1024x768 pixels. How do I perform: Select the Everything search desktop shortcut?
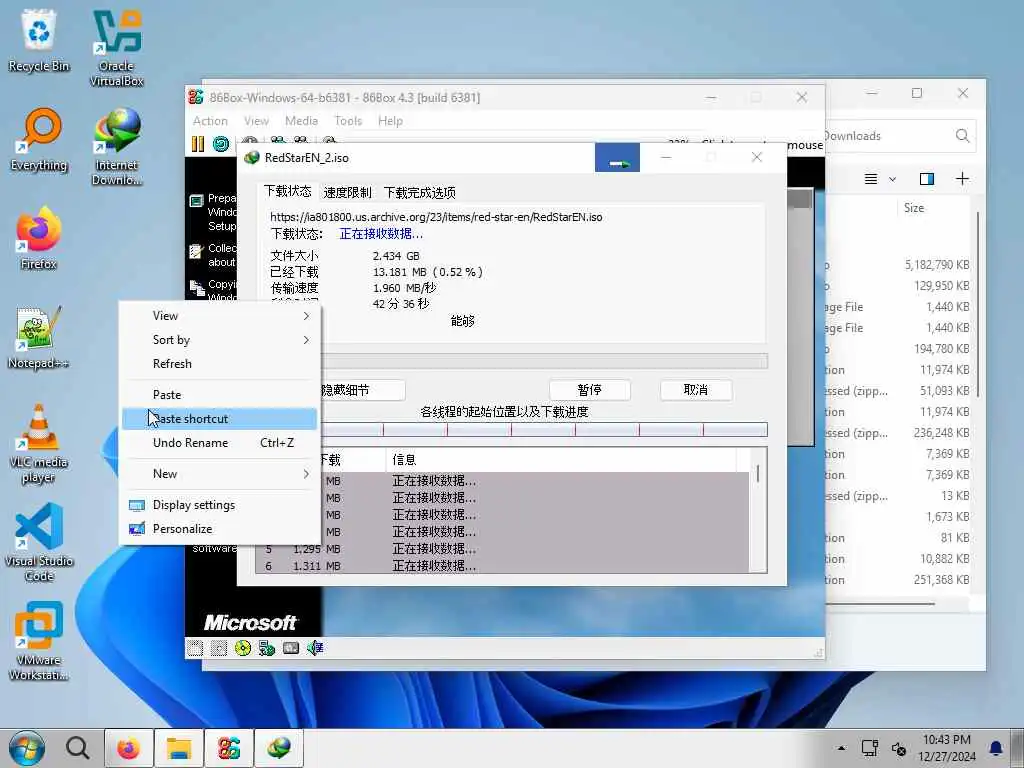coord(39,140)
